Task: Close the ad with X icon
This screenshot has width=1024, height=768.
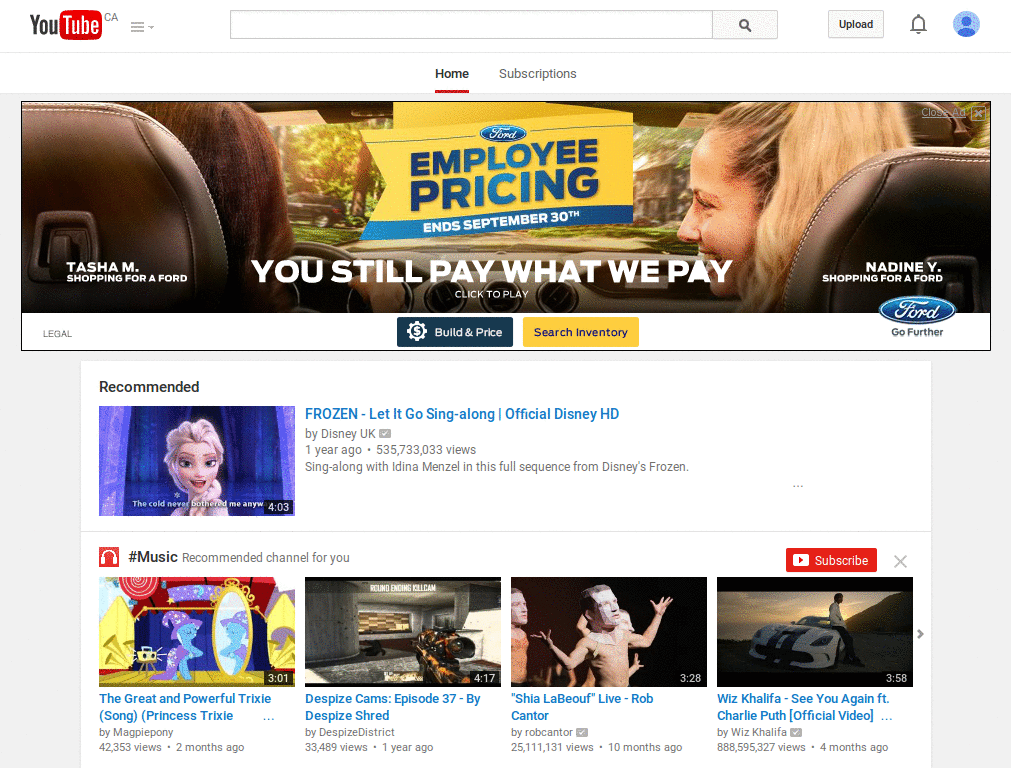Action: 978,113
